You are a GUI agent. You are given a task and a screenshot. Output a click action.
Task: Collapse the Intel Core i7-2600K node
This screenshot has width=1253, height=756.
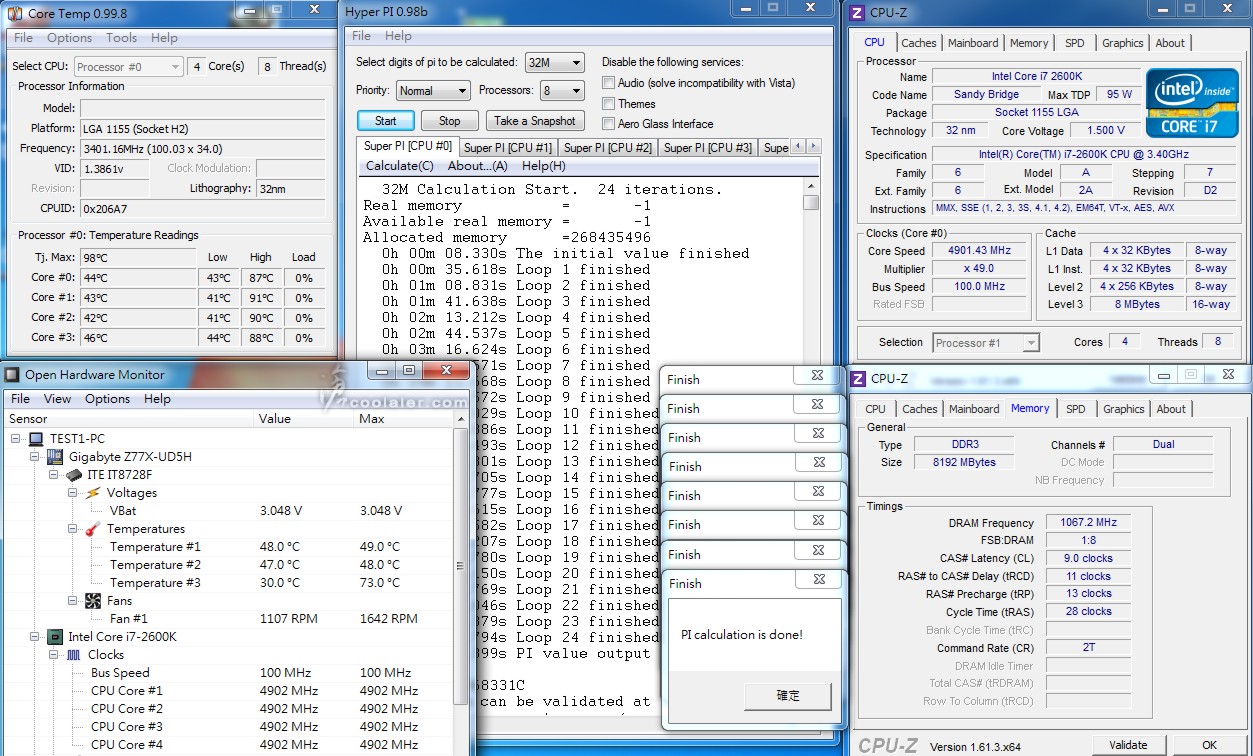click(x=36, y=637)
